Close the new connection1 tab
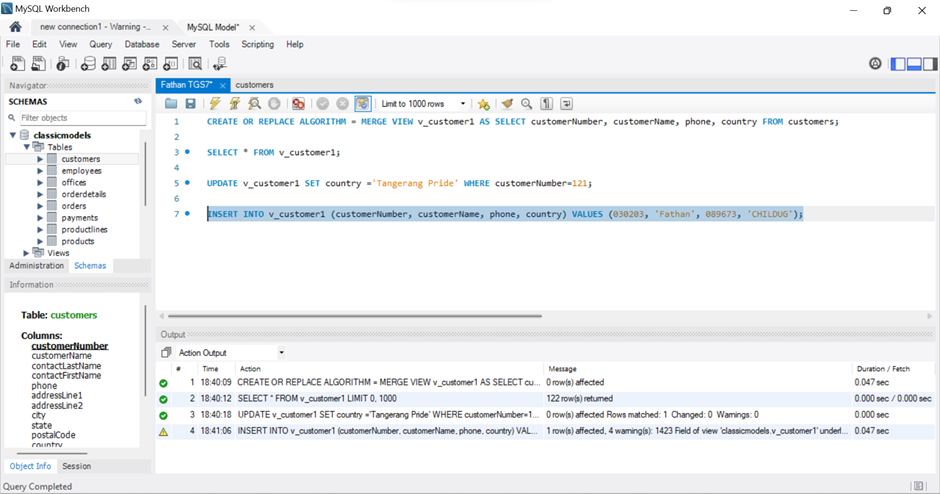940x494 pixels. (165, 28)
